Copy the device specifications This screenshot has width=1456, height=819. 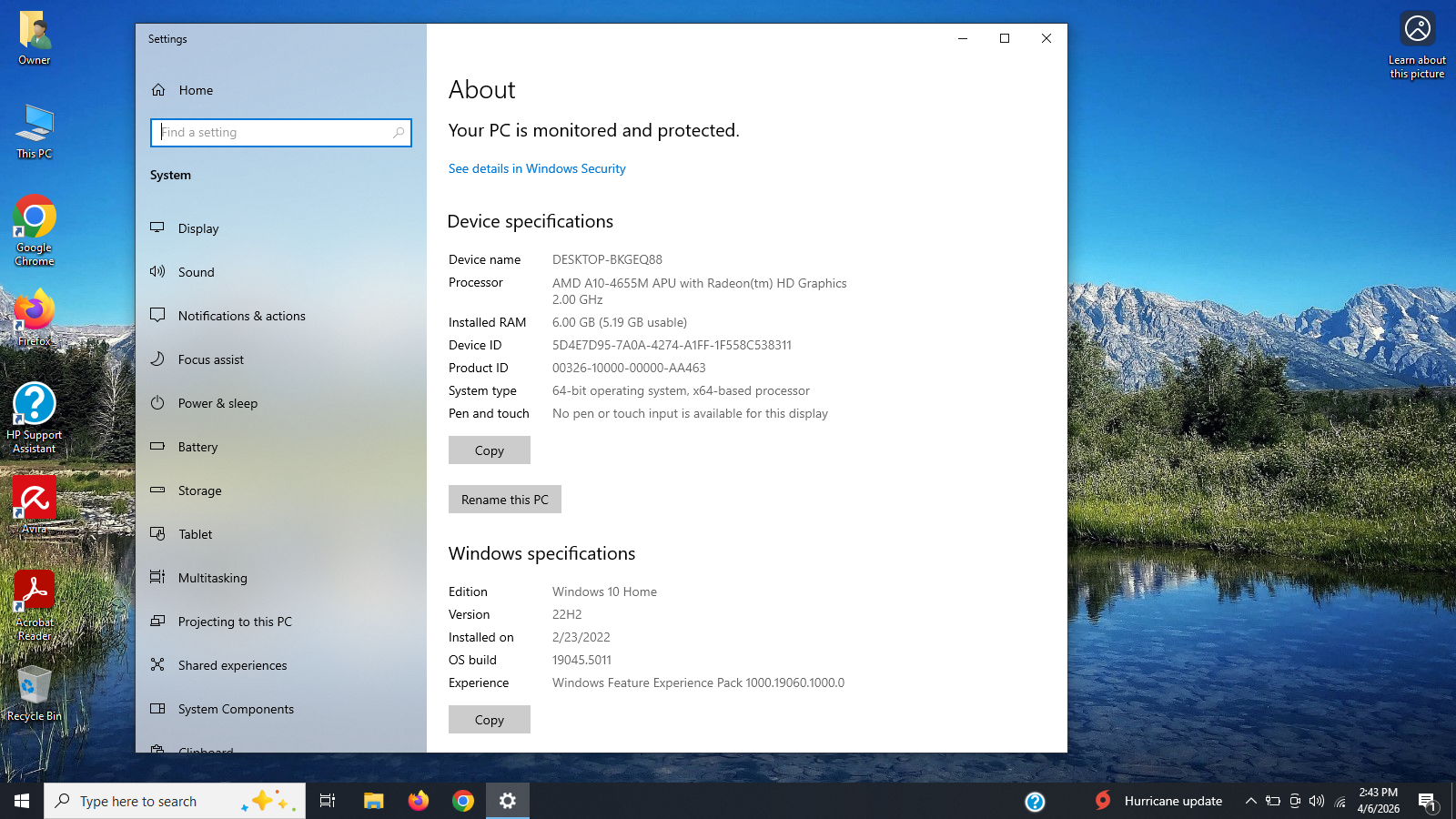489,450
